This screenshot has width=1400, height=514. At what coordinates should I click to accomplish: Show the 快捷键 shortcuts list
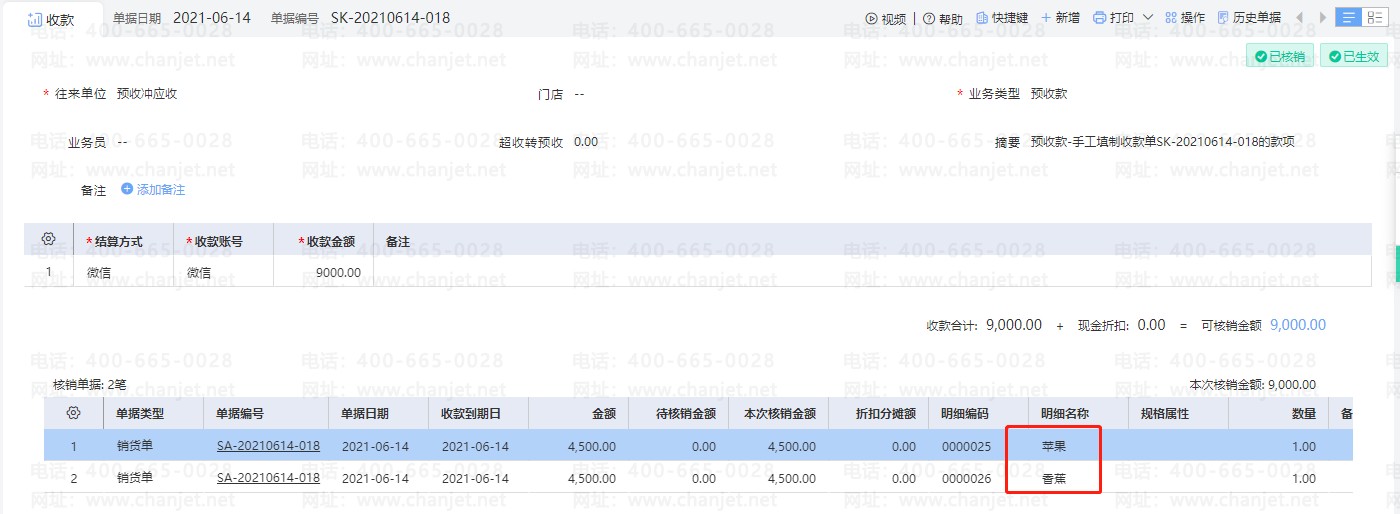(1002, 18)
